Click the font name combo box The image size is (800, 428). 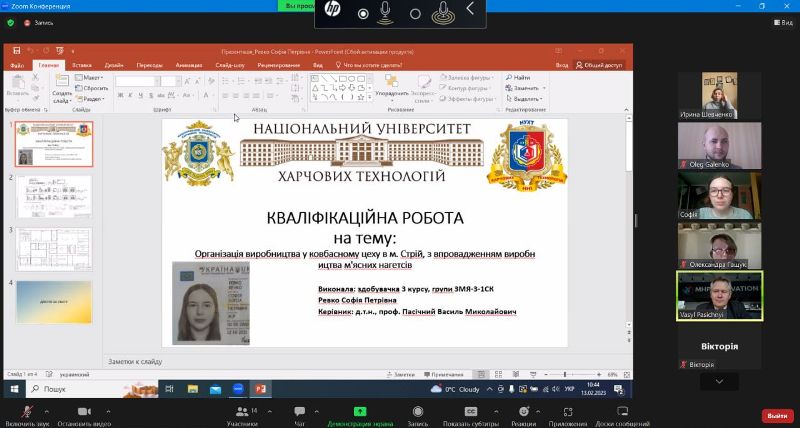[x=136, y=81]
